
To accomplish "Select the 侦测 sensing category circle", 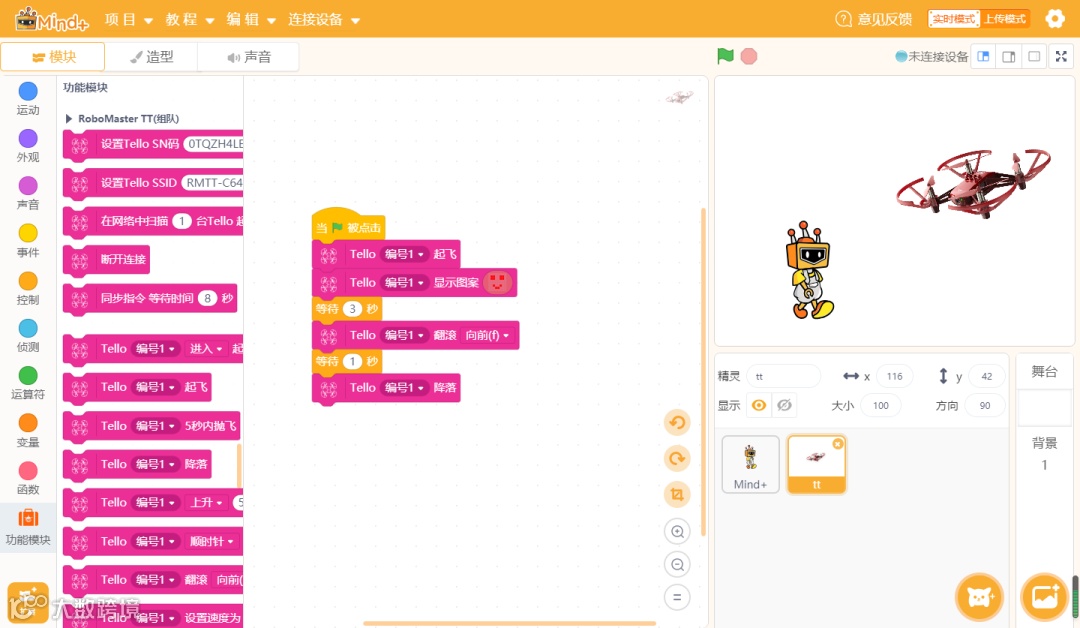I will [28, 328].
